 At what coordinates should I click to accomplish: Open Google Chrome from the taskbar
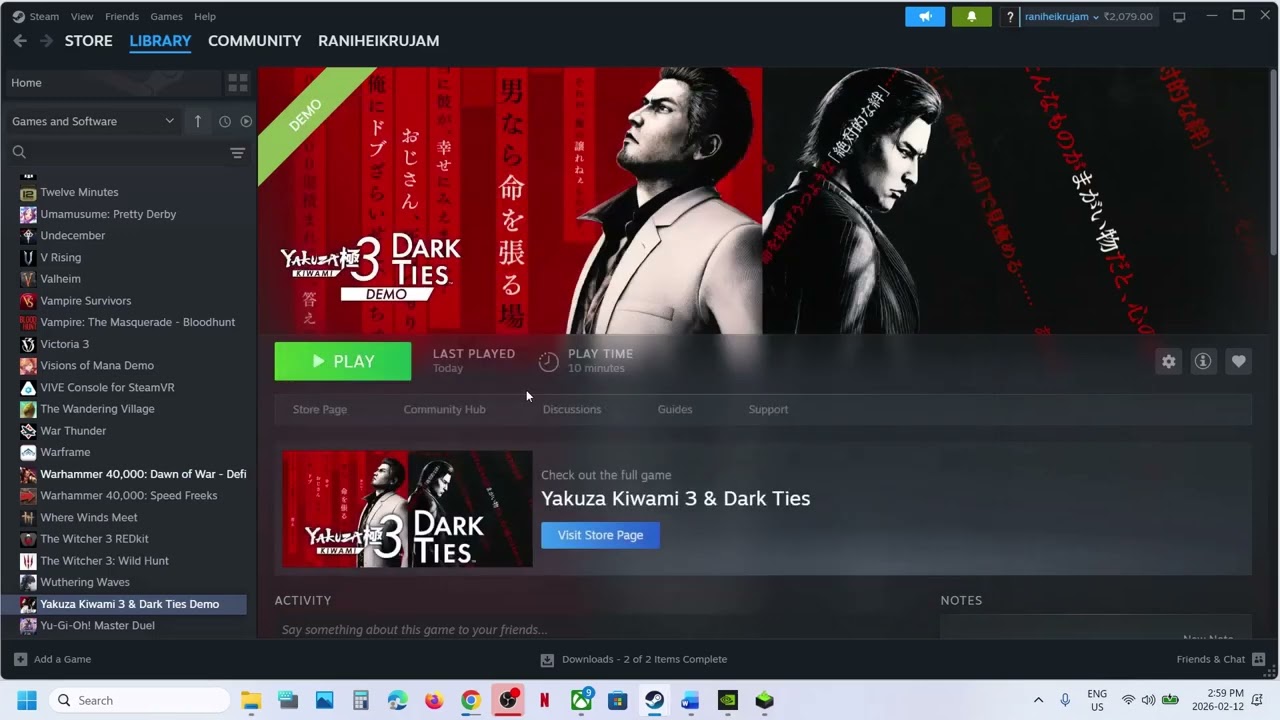point(471,700)
